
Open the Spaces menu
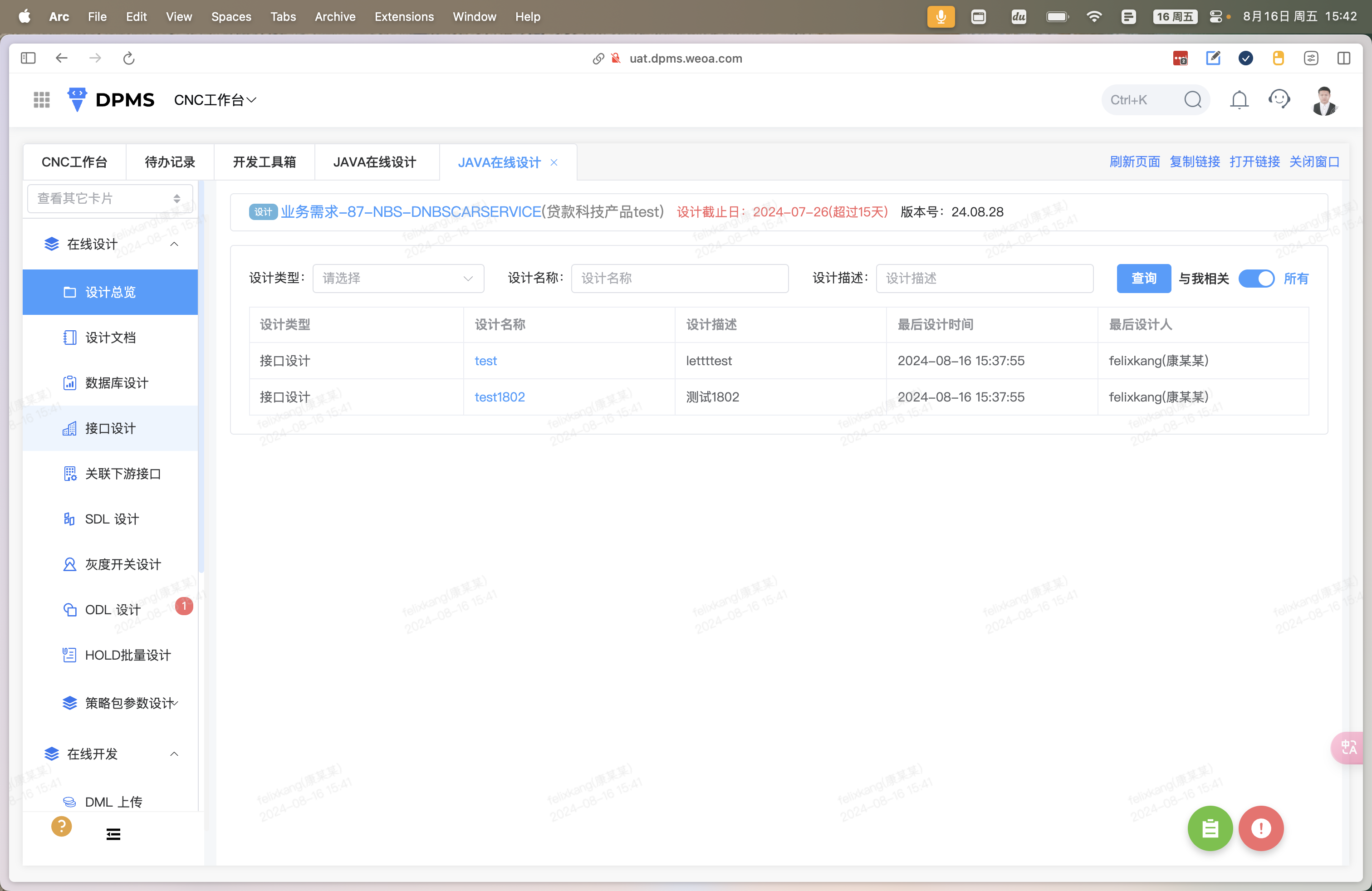tap(231, 16)
